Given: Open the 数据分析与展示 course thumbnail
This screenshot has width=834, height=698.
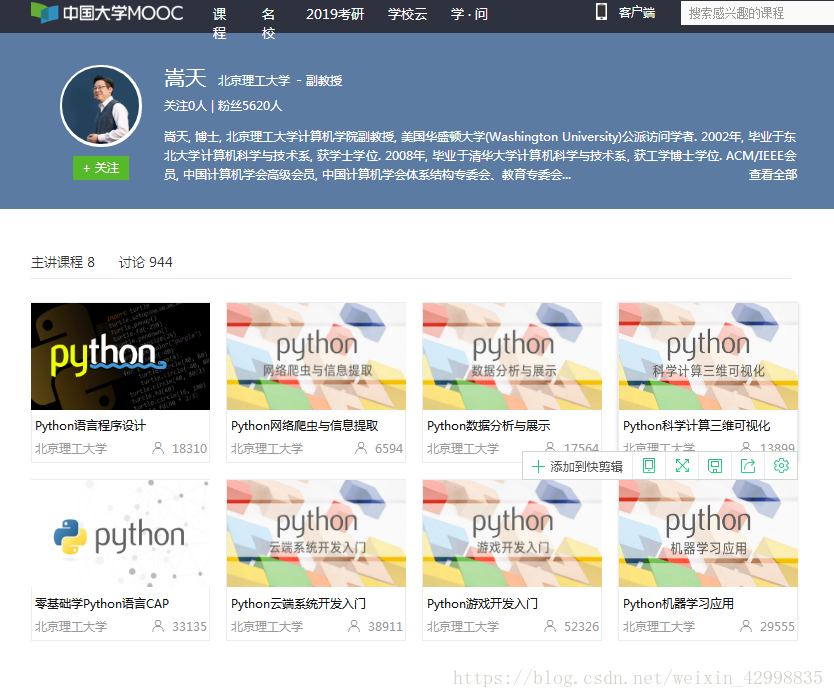Looking at the screenshot, I should 512,356.
